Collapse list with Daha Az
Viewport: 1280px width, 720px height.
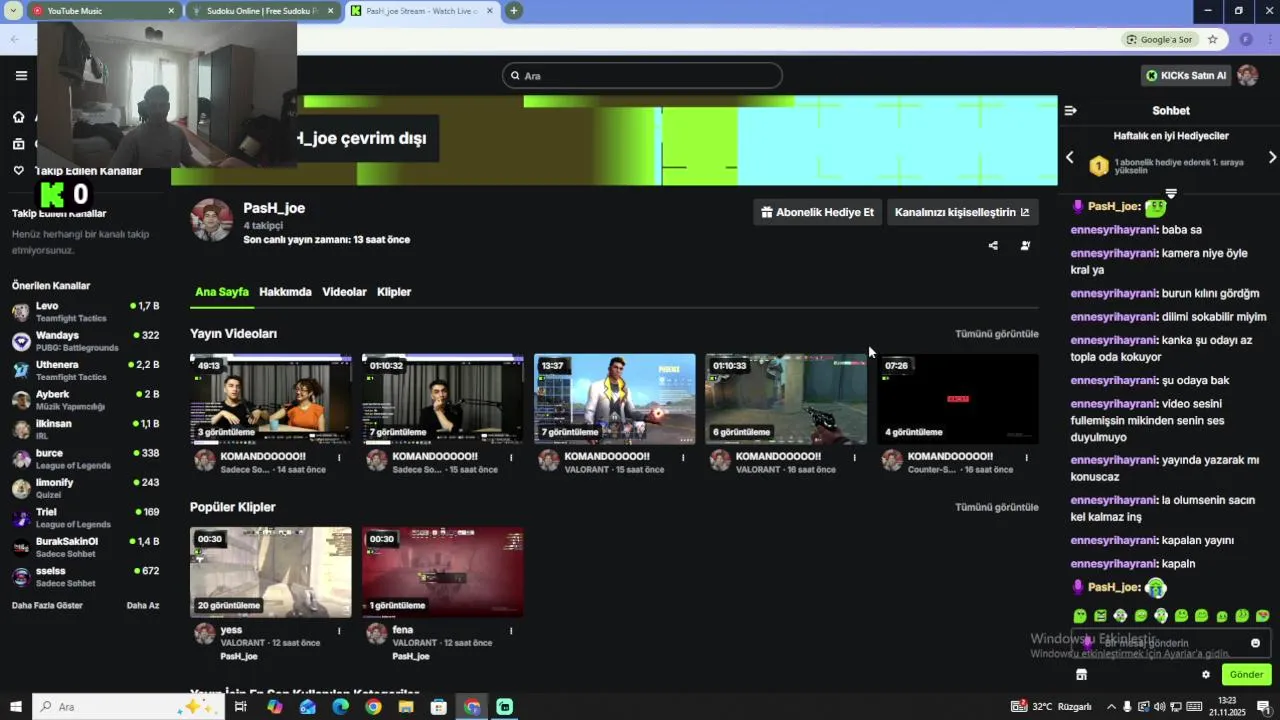(143, 605)
